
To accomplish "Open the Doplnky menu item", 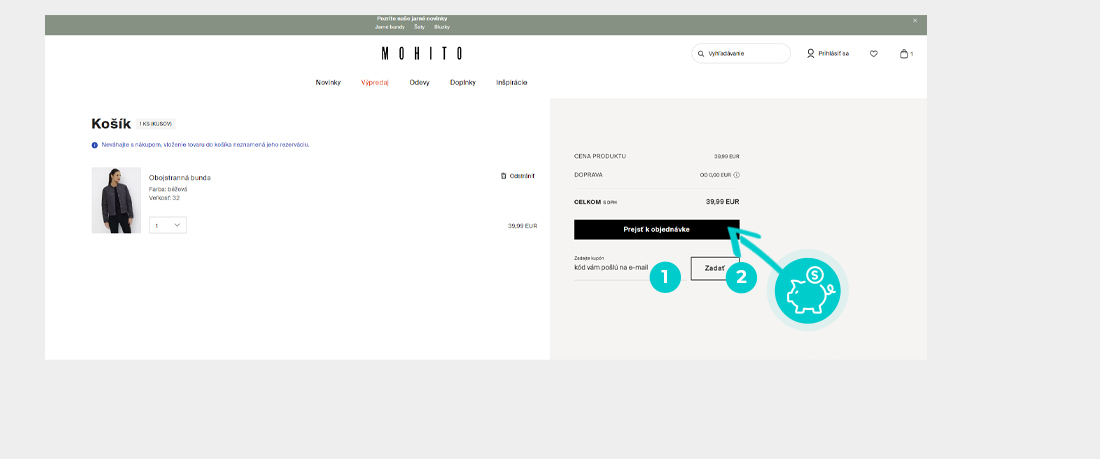I will [x=462, y=82].
